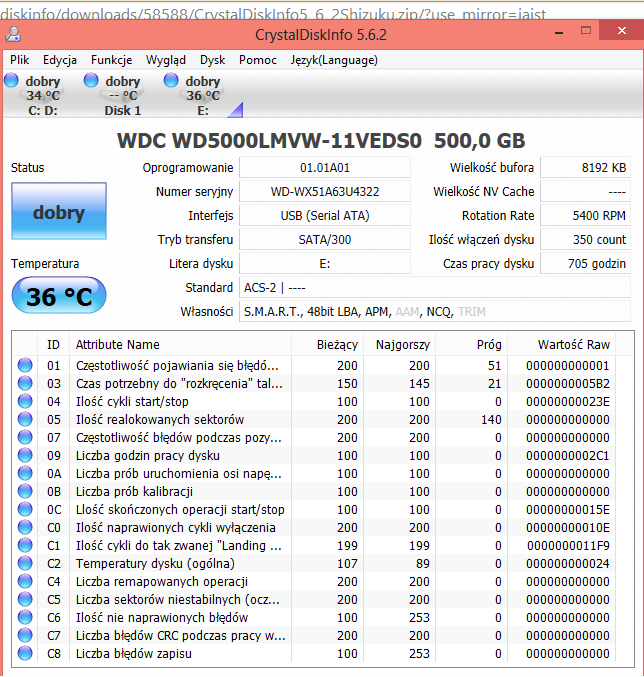The width and height of the screenshot is (644, 677).
Task: Click the blue status orb of C: D: disk
Action: (11, 80)
